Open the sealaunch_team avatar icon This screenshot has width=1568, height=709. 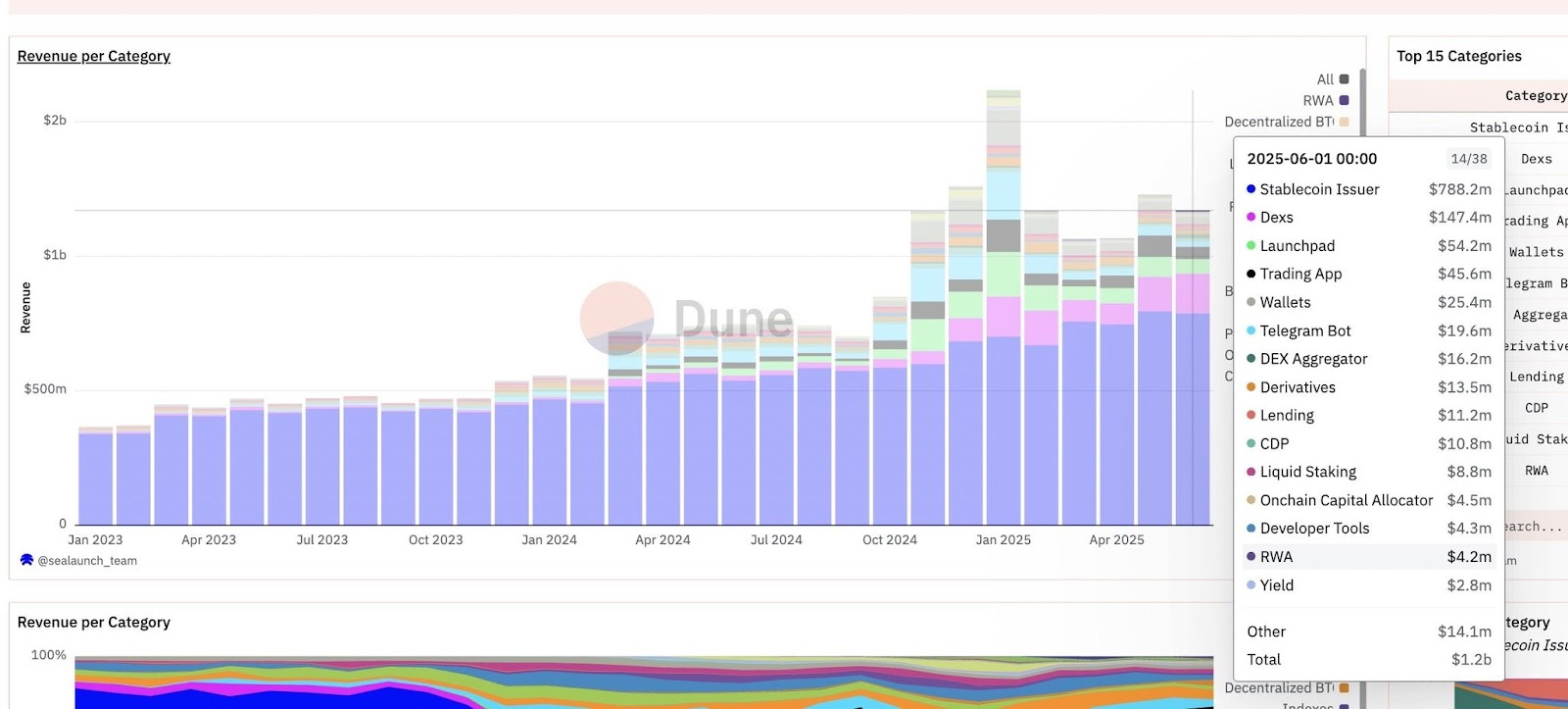point(26,560)
